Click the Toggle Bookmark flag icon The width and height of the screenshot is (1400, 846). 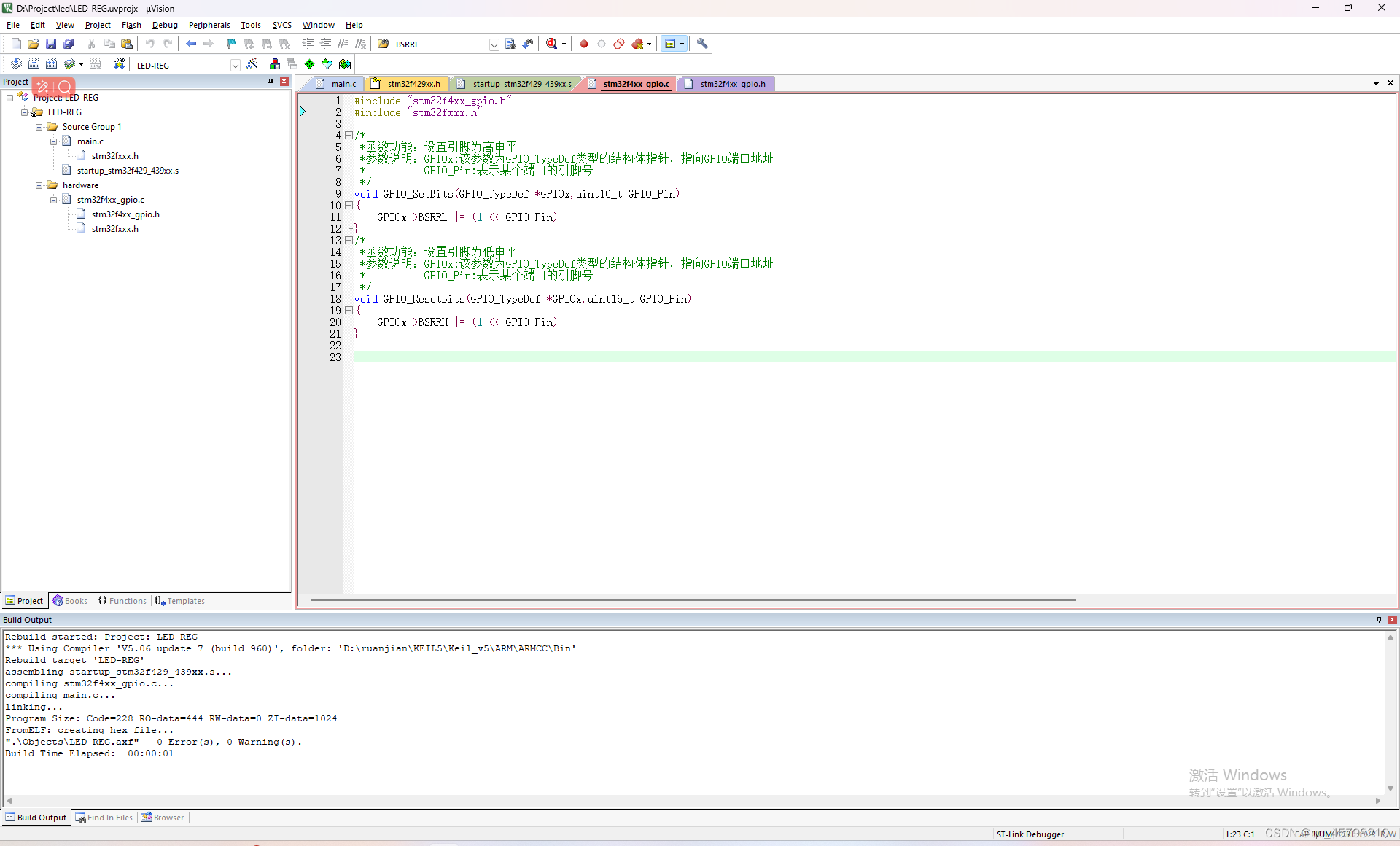tap(231, 44)
